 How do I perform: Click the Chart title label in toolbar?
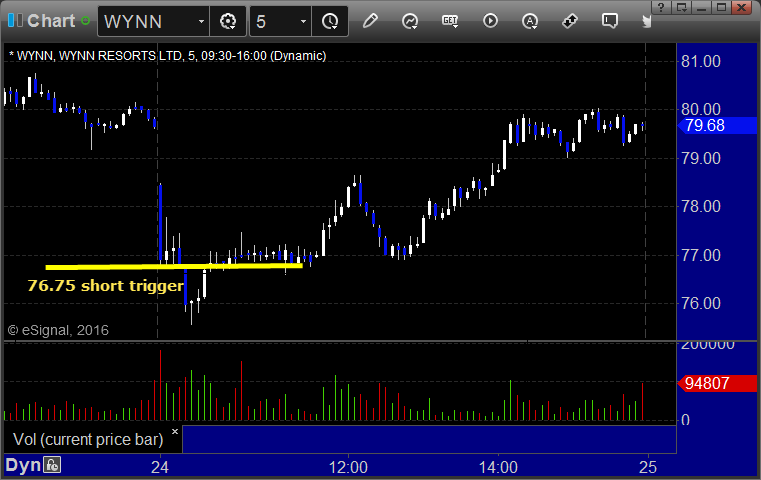(x=51, y=21)
